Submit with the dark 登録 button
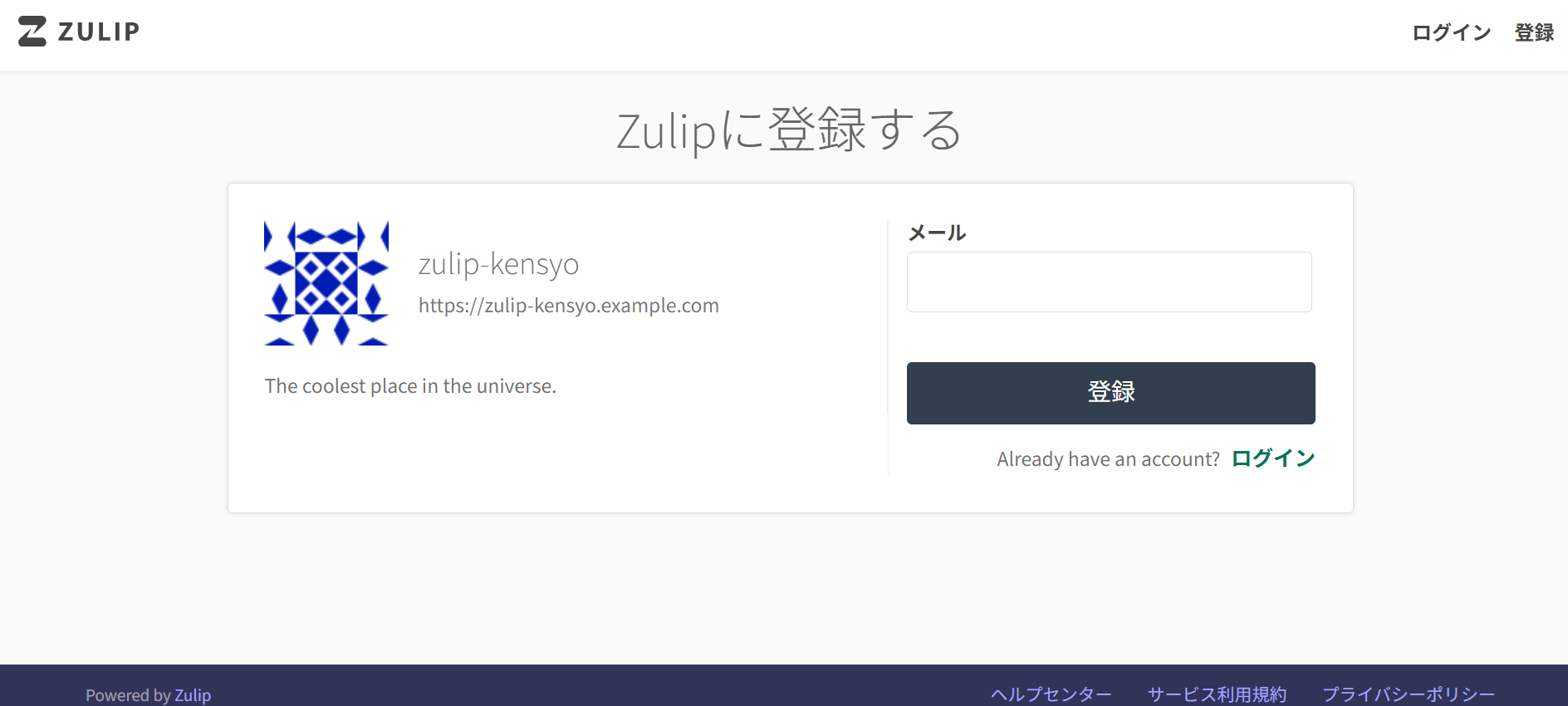 tap(1111, 393)
